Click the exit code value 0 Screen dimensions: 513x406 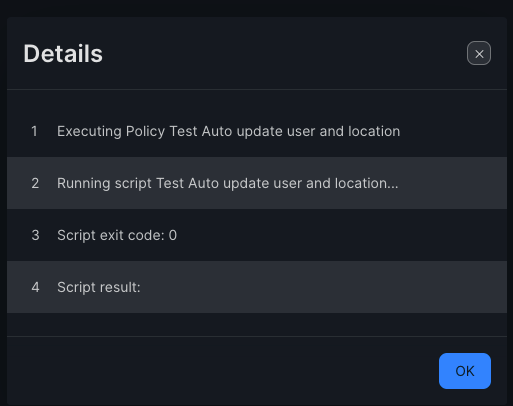pos(173,235)
